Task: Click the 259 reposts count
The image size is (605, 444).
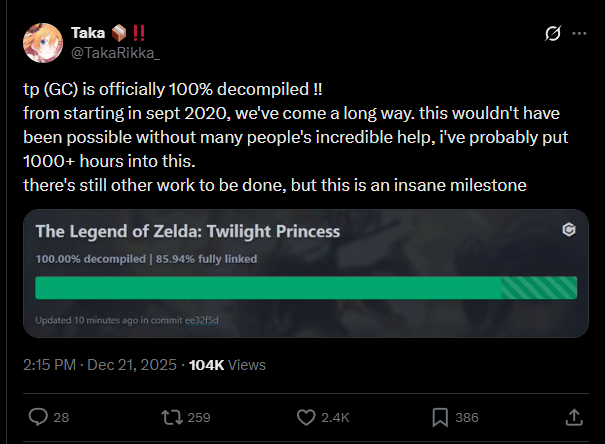Action: (199, 417)
